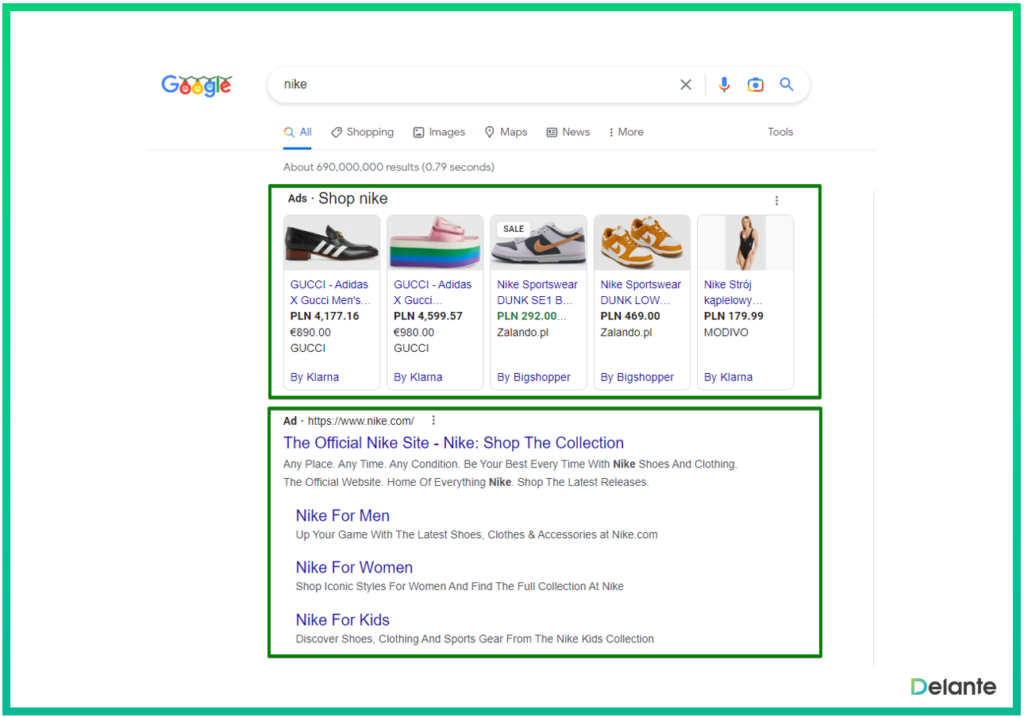This screenshot has height=717, width=1024.
Task: Follow the Nike For Men sitelink
Action: (342, 516)
